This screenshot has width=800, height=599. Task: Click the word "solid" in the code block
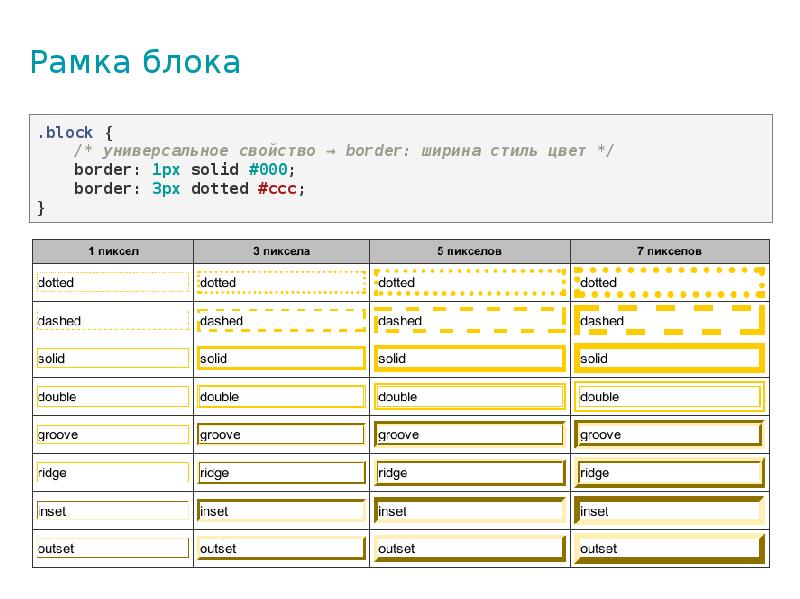(215, 169)
